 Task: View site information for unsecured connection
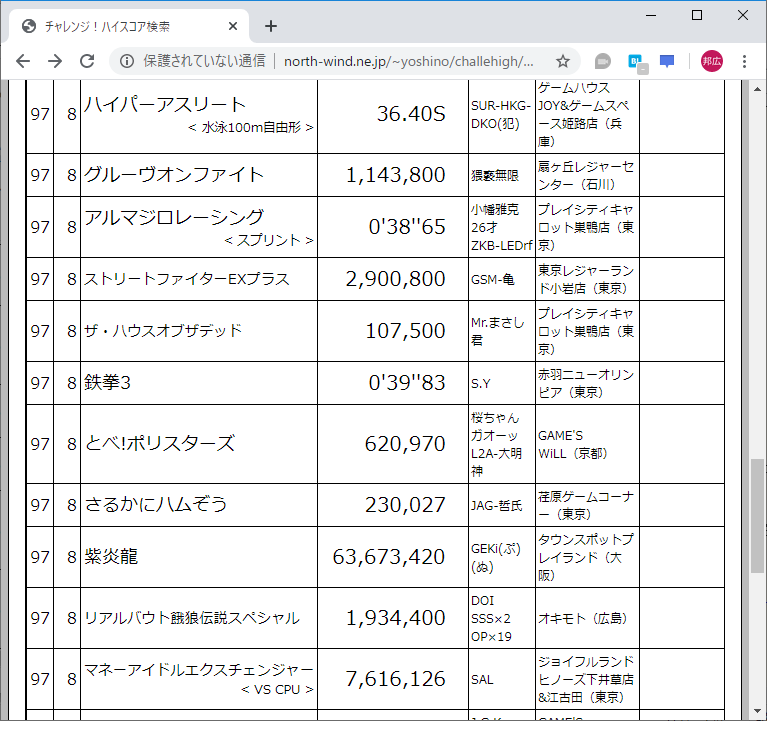coord(127,62)
